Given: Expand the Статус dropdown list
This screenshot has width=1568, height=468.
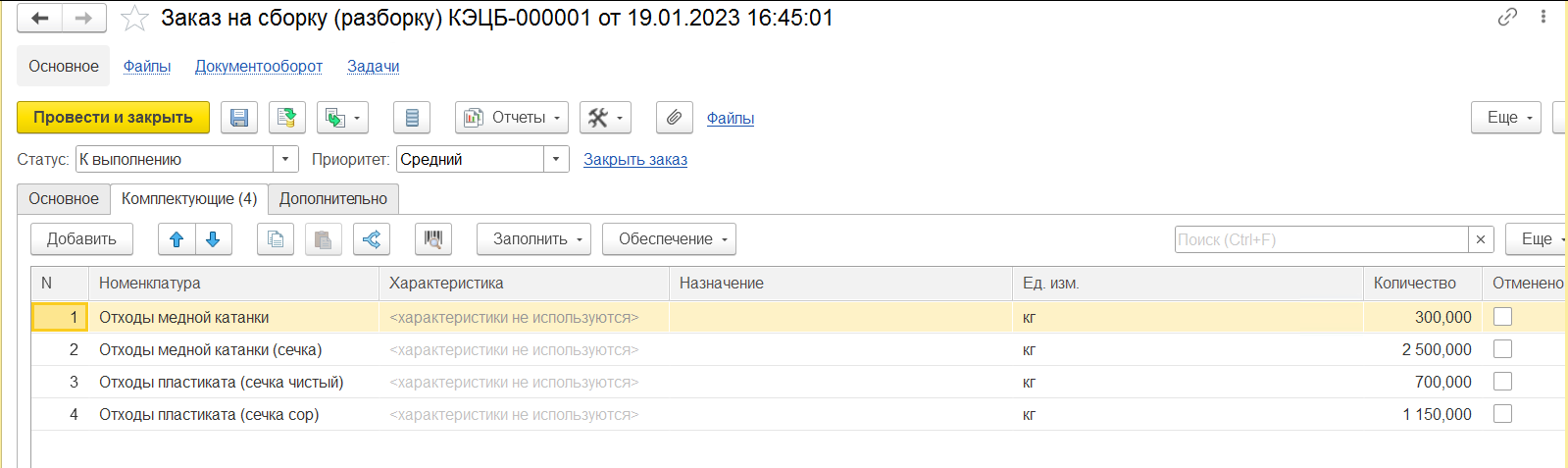Looking at the screenshot, I should (285, 159).
